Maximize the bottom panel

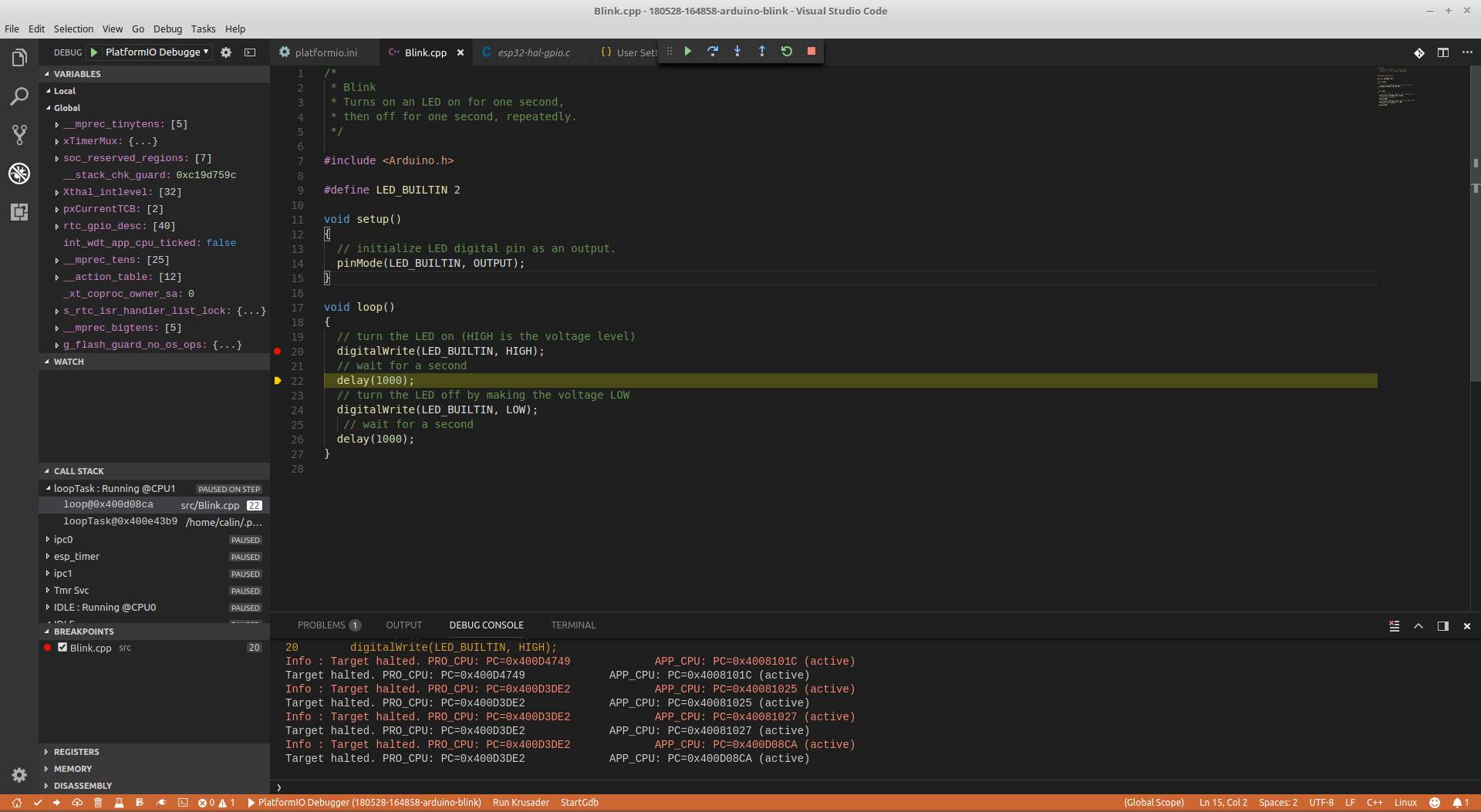(1419, 626)
